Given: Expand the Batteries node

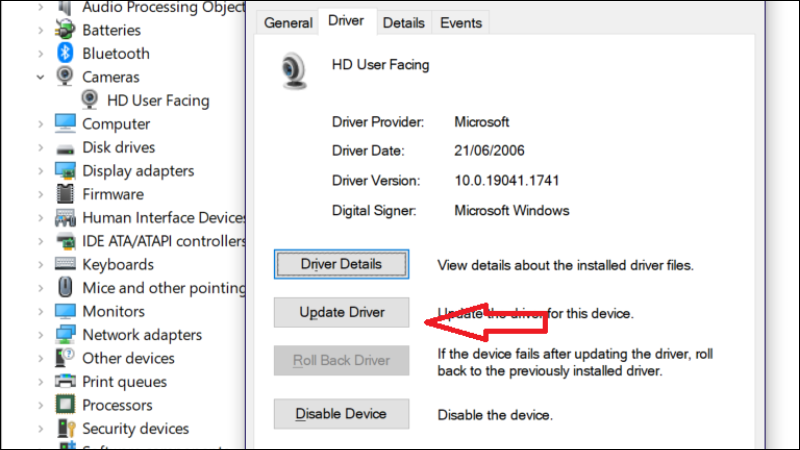Looking at the screenshot, I should coord(40,30).
